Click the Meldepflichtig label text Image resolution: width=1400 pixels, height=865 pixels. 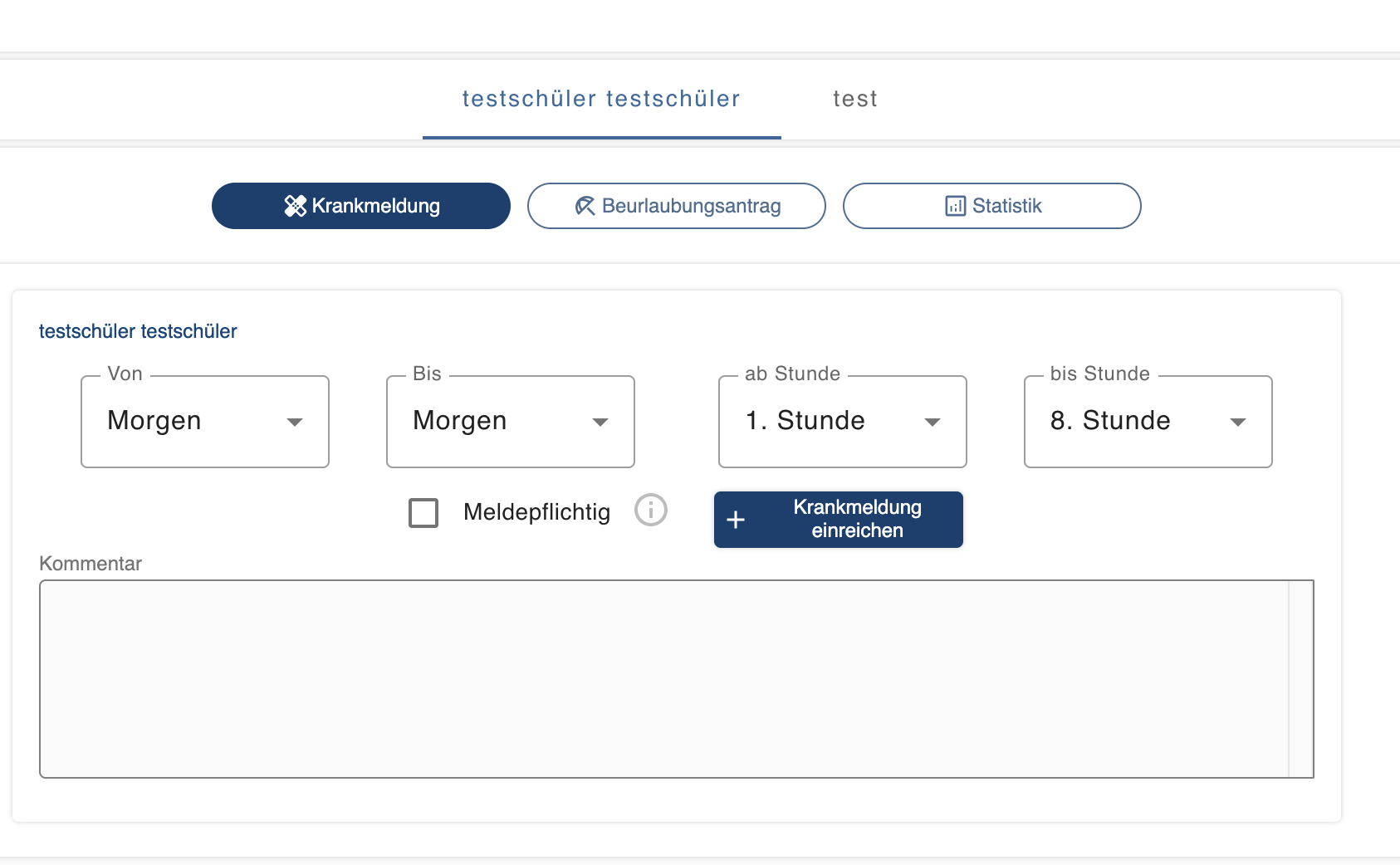pyautogui.click(x=536, y=512)
